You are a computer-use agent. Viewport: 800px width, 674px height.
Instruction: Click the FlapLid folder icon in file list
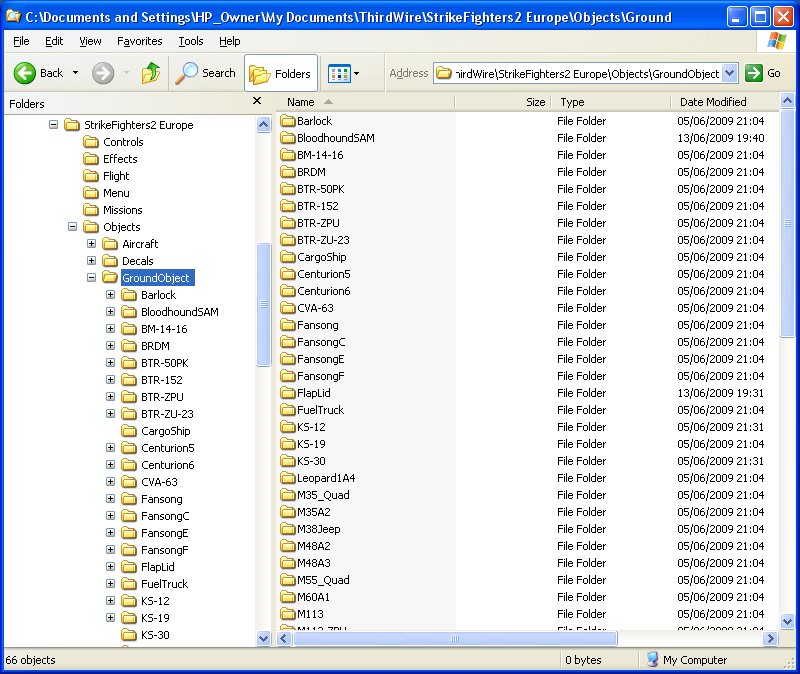288,393
